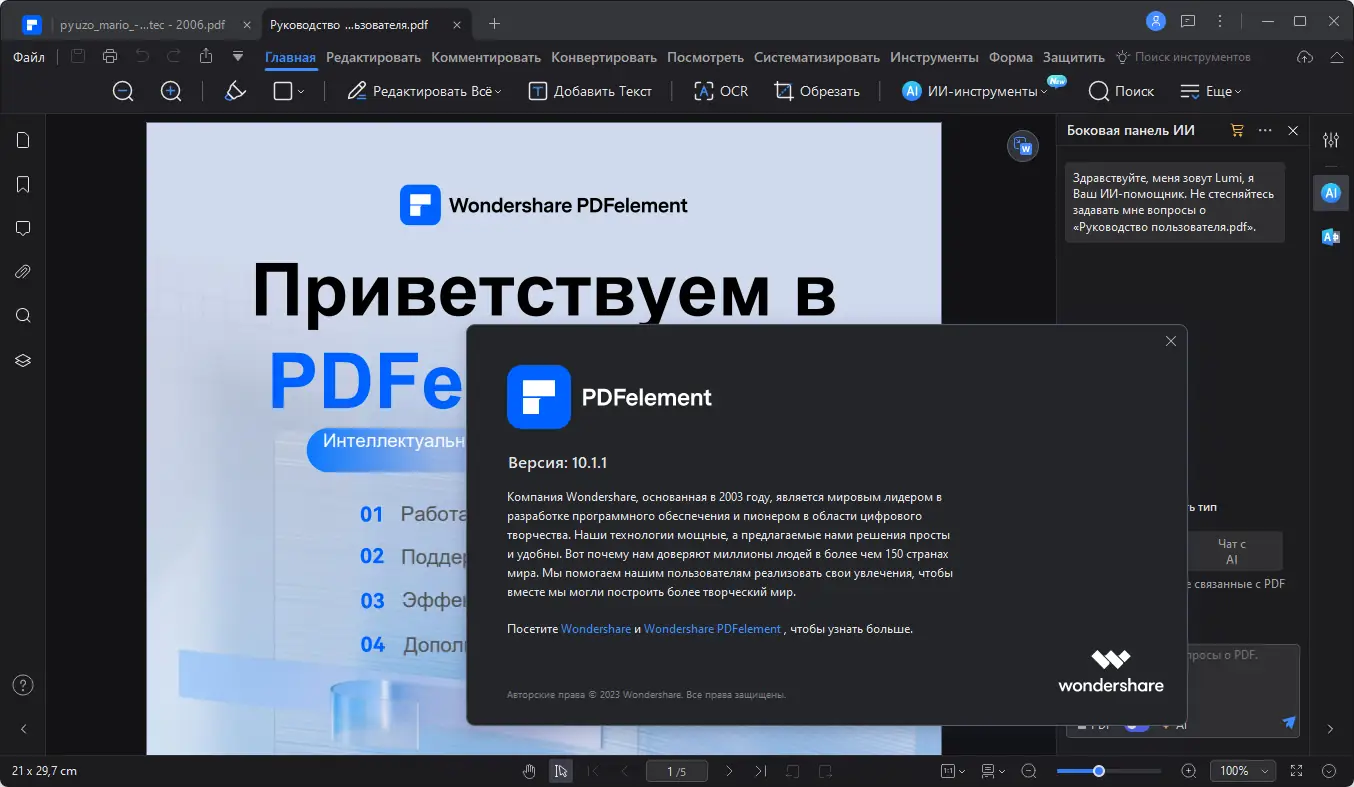Open the page thumbnails panel
Image resolution: width=1354 pixels, height=787 pixels.
[22, 140]
